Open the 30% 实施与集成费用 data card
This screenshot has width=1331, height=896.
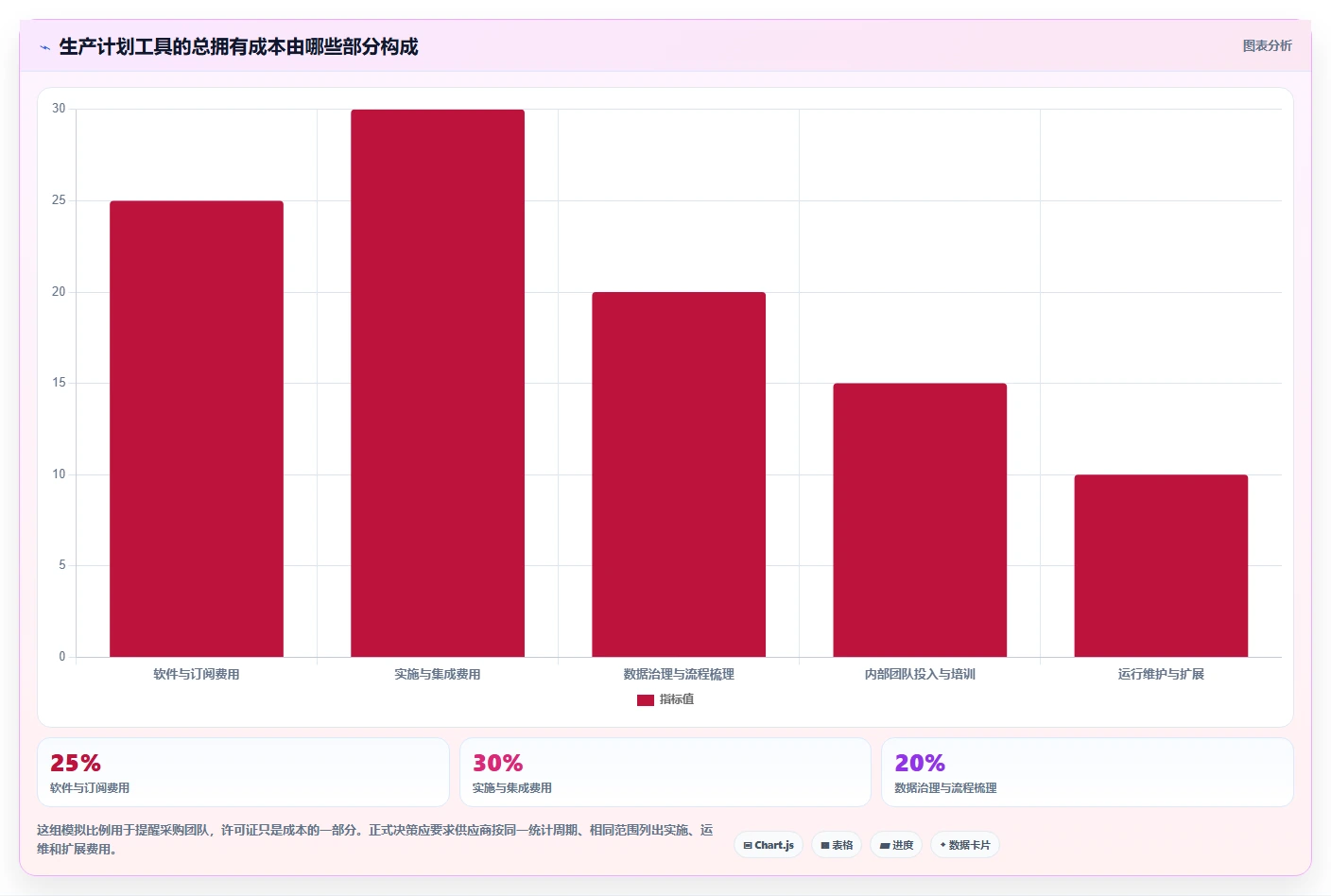pyautogui.click(x=665, y=772)
